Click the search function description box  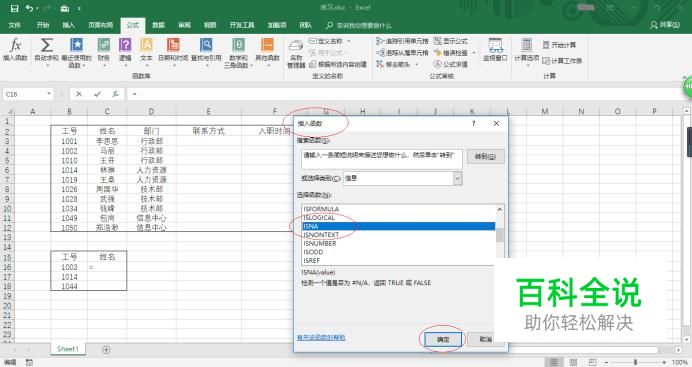click(382, 159)
